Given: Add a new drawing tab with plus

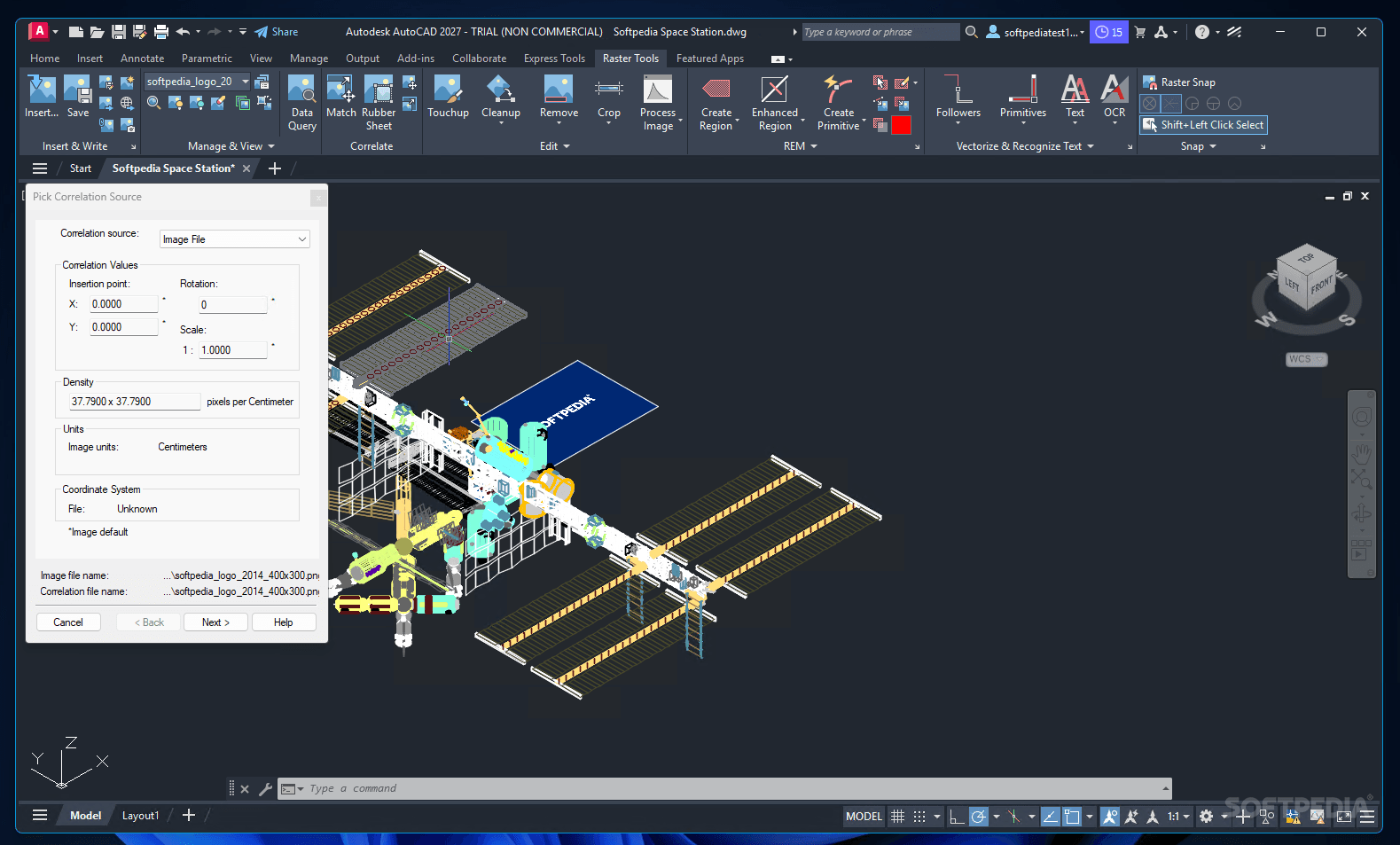Looking at the screenshot, I should click(275, 168).
